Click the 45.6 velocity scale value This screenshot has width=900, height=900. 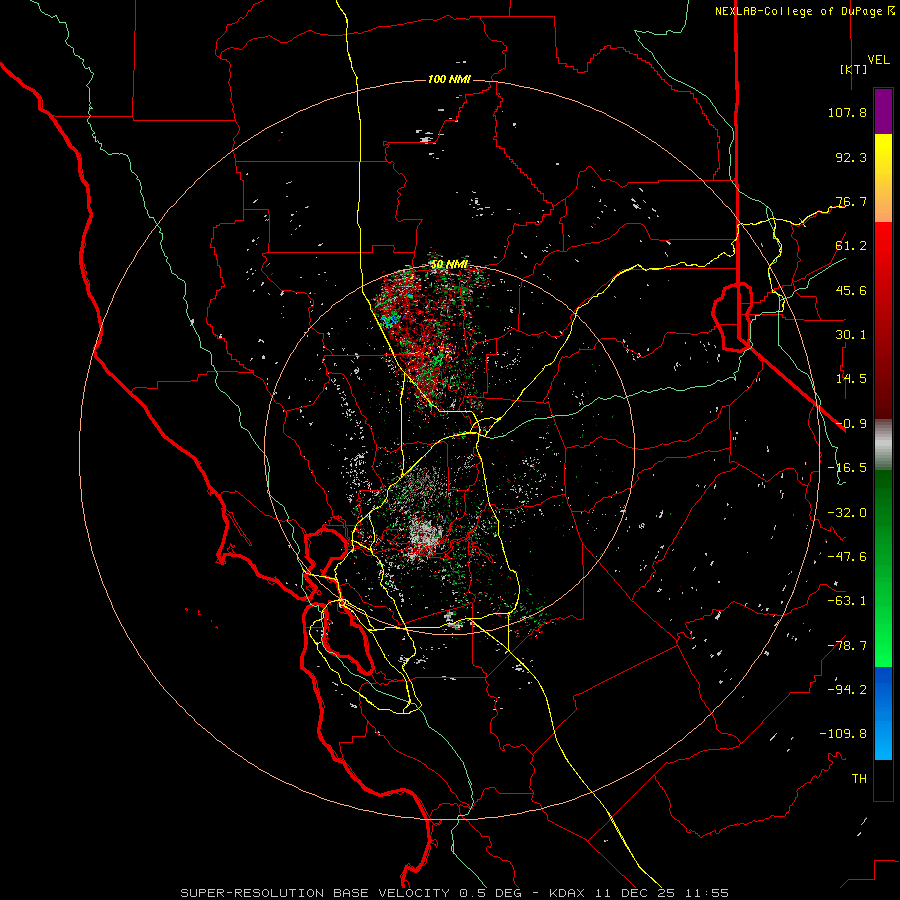coord(851,290)
